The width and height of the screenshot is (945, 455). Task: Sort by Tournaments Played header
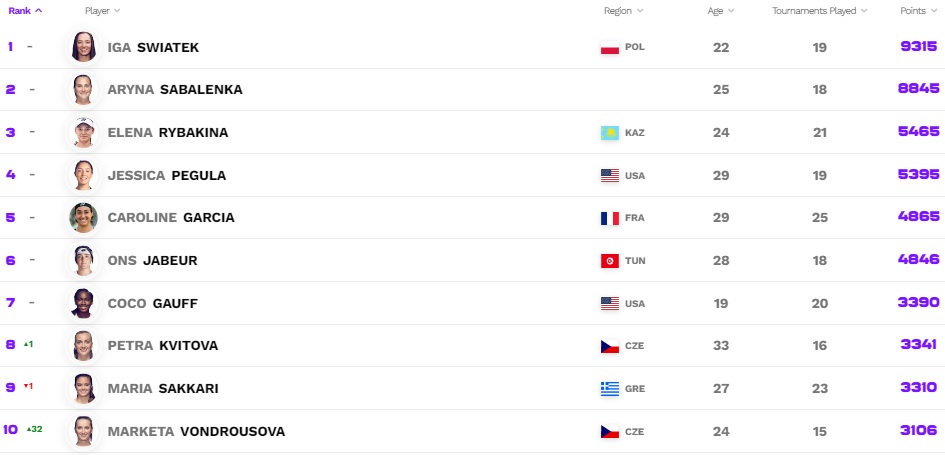819,10
